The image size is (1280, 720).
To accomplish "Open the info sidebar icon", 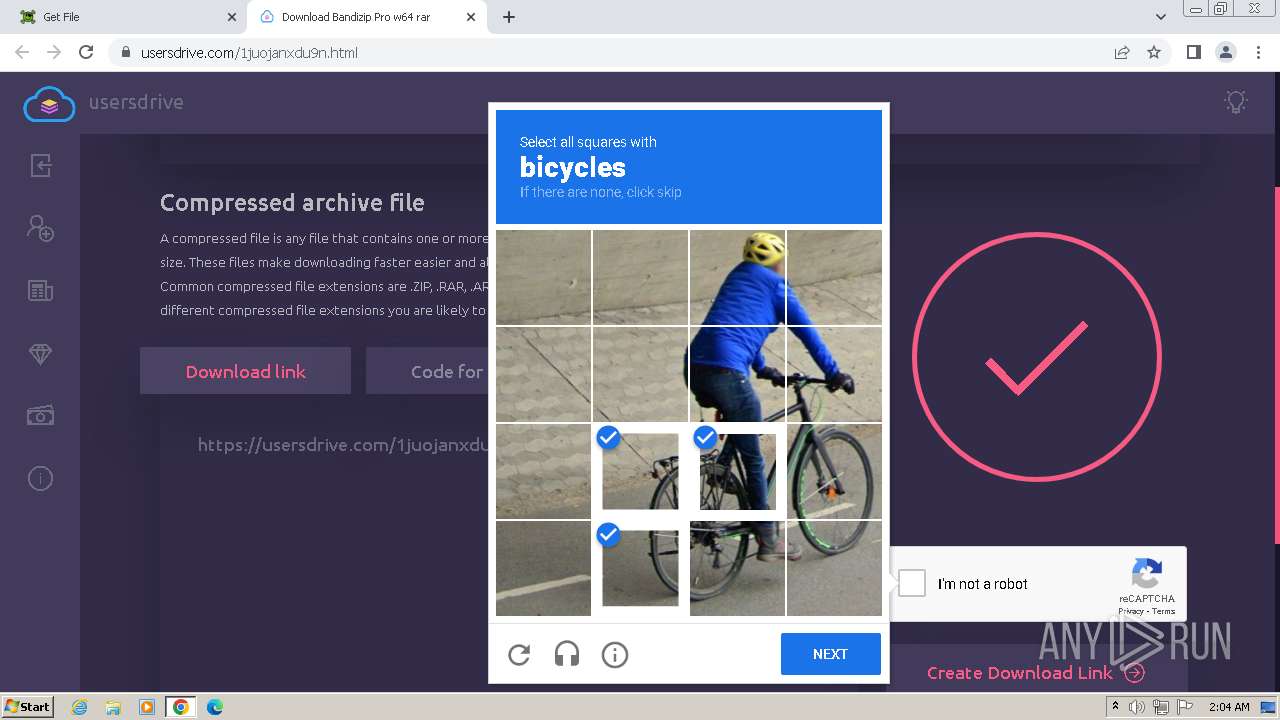I will click(x=40, y=478).
